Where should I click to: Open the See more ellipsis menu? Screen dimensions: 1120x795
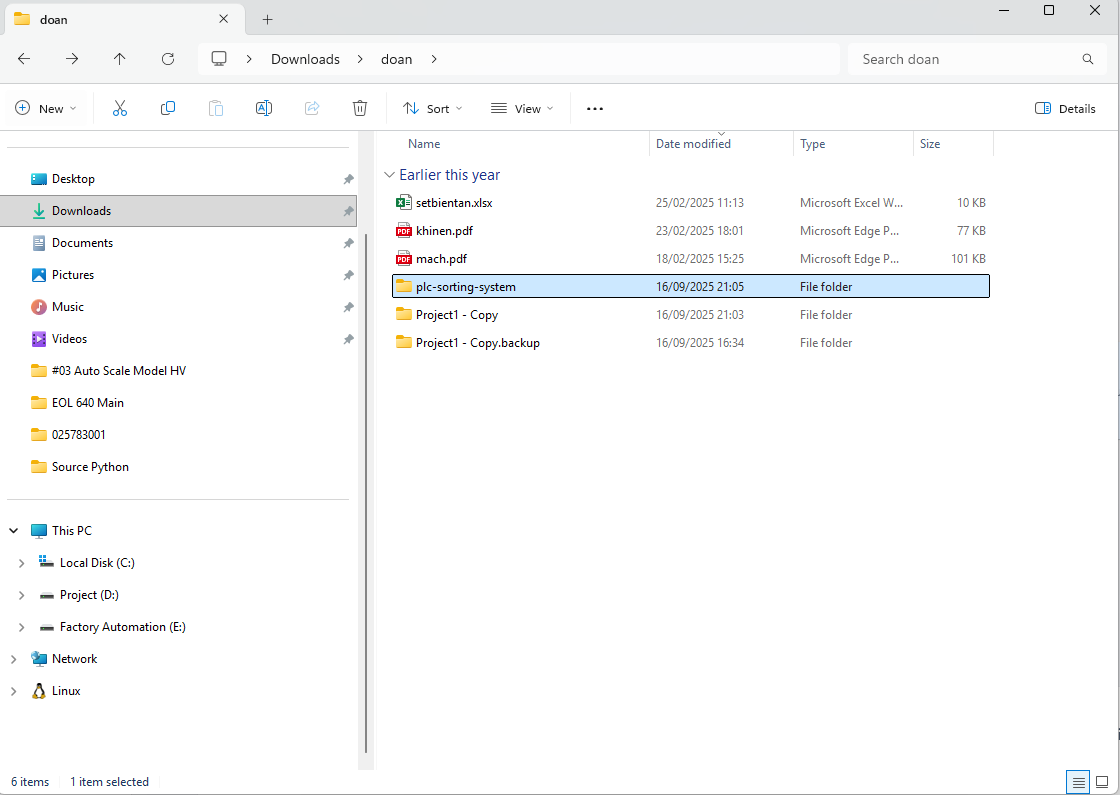click(x=595, y=108)
